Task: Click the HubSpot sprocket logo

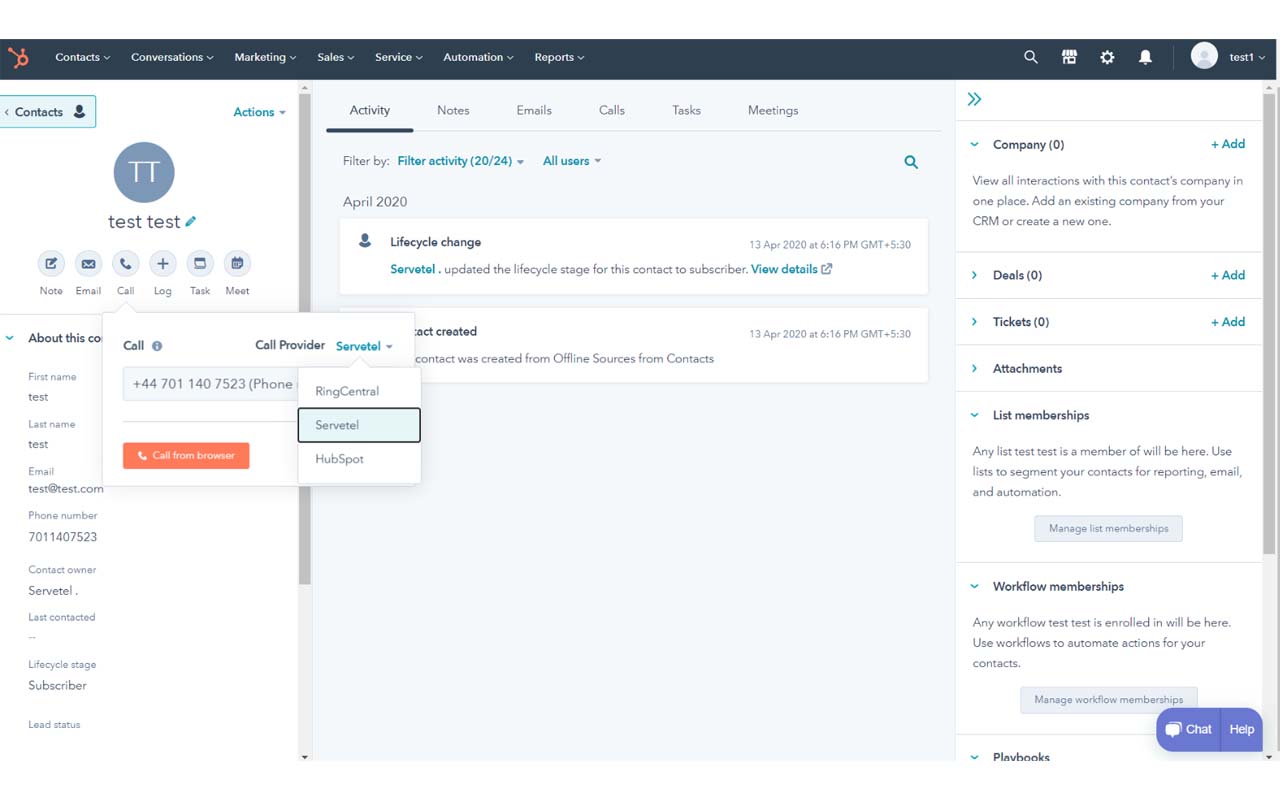Action: 18,58
